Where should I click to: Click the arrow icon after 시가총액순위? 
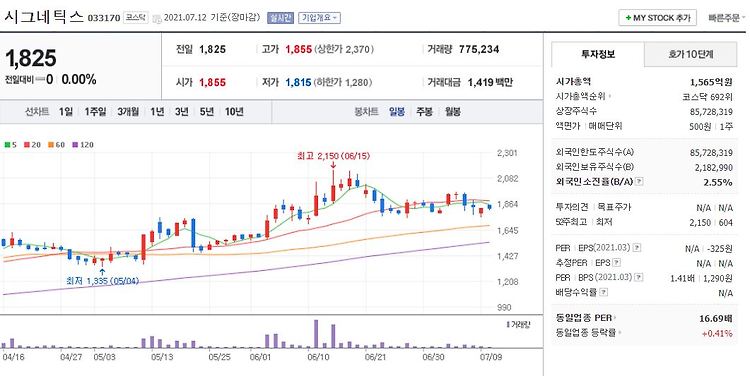click(x=610, y=97)
